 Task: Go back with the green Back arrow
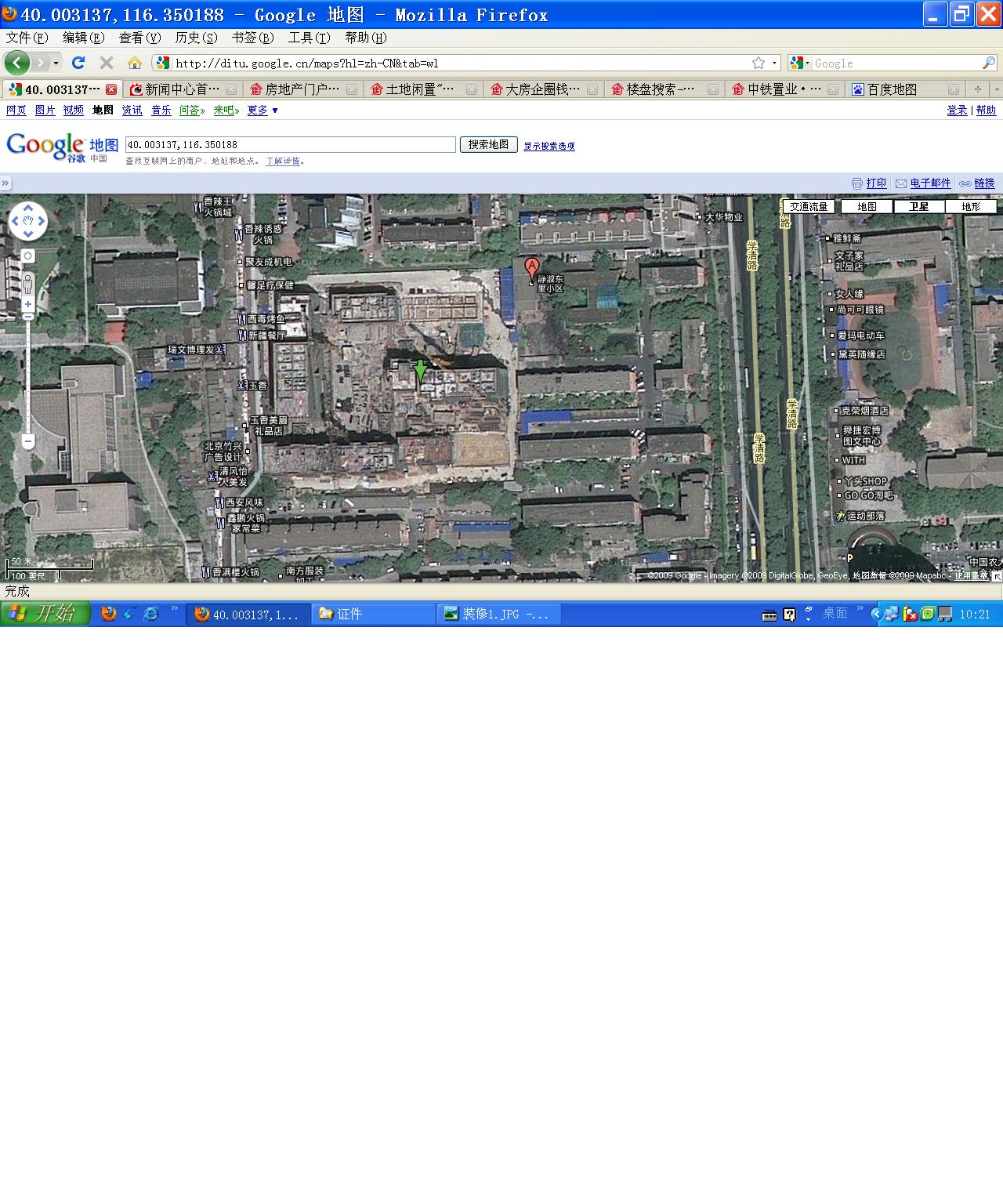pyautogui.click(x=17, y=63)
